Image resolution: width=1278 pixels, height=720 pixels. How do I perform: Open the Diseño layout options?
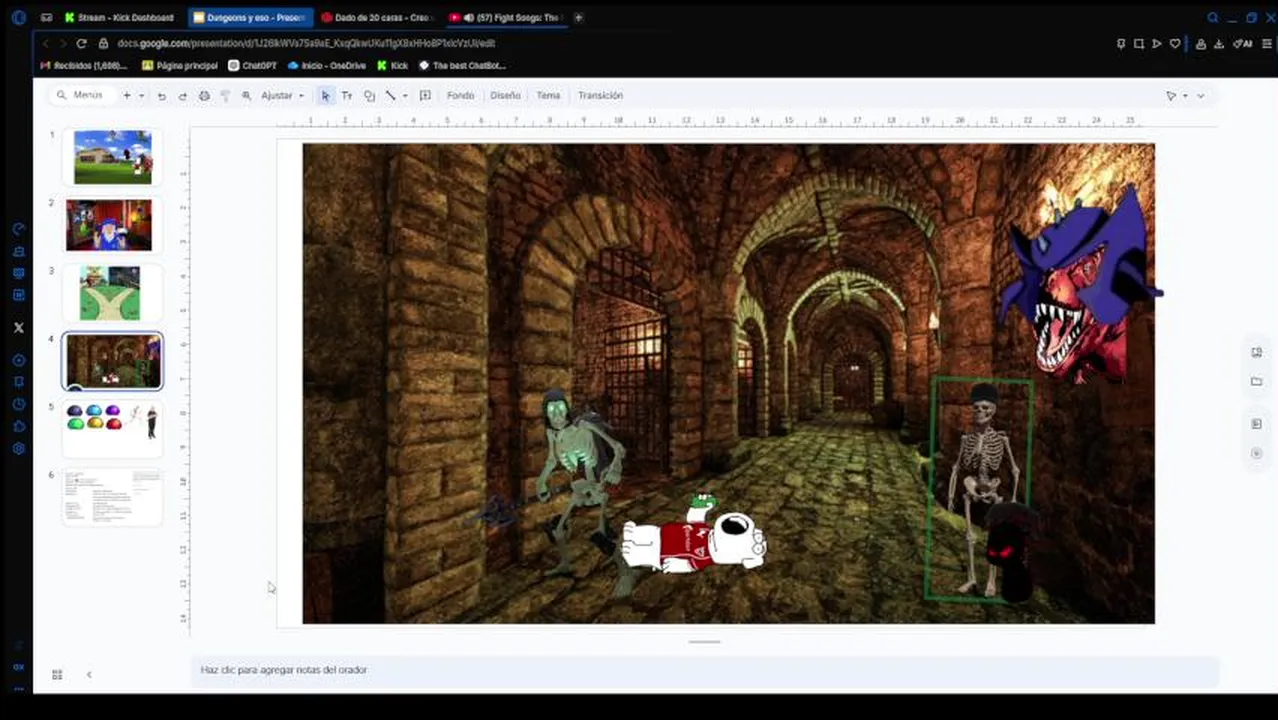[x=505, y=96]
